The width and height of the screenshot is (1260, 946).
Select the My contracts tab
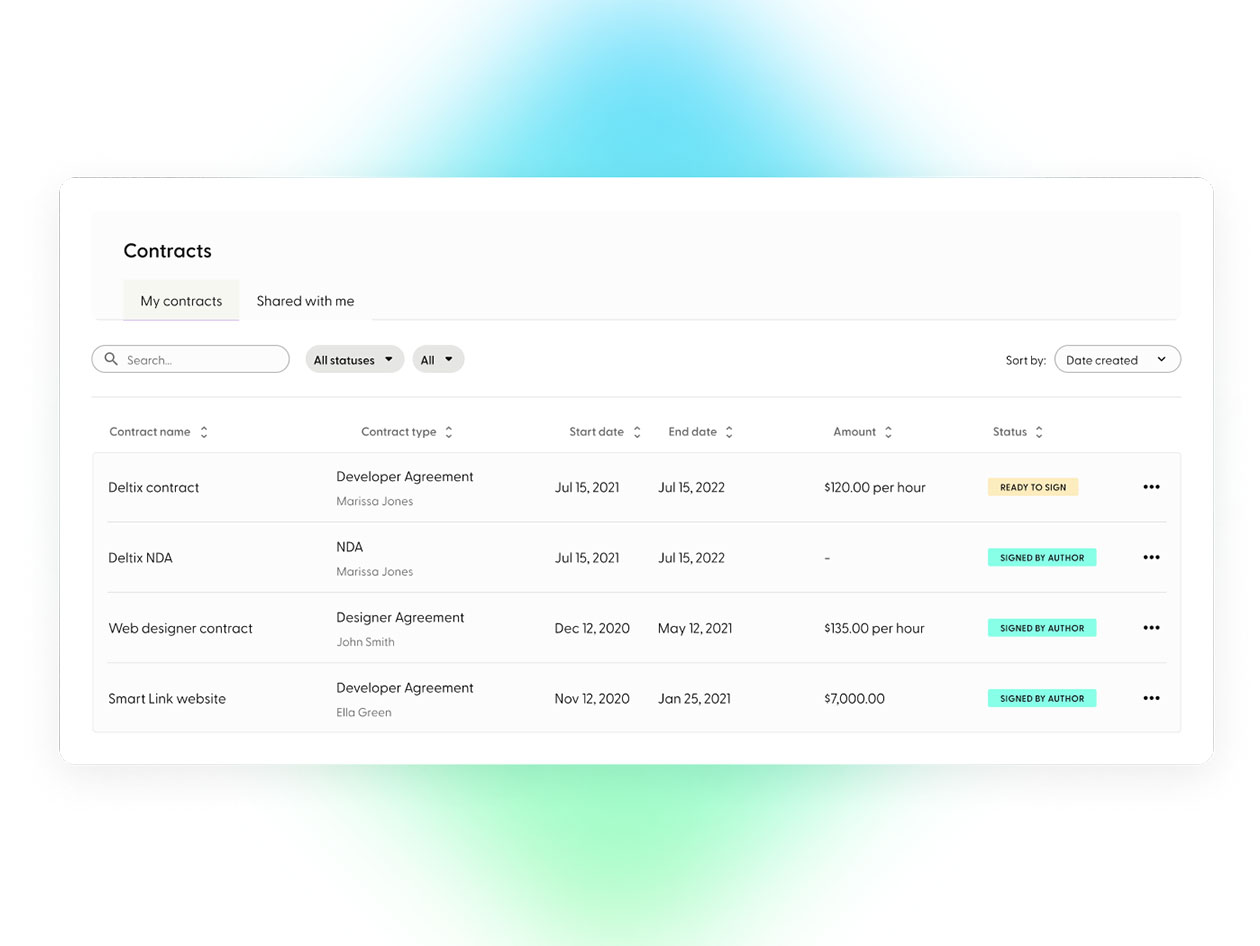[x=181, y=300]
